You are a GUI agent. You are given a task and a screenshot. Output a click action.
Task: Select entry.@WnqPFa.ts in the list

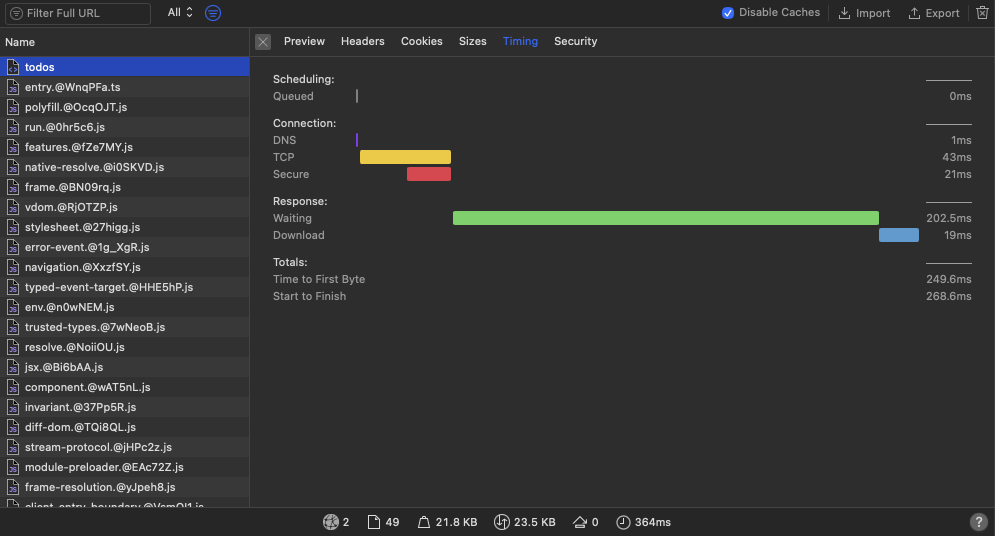pos(124,87)
